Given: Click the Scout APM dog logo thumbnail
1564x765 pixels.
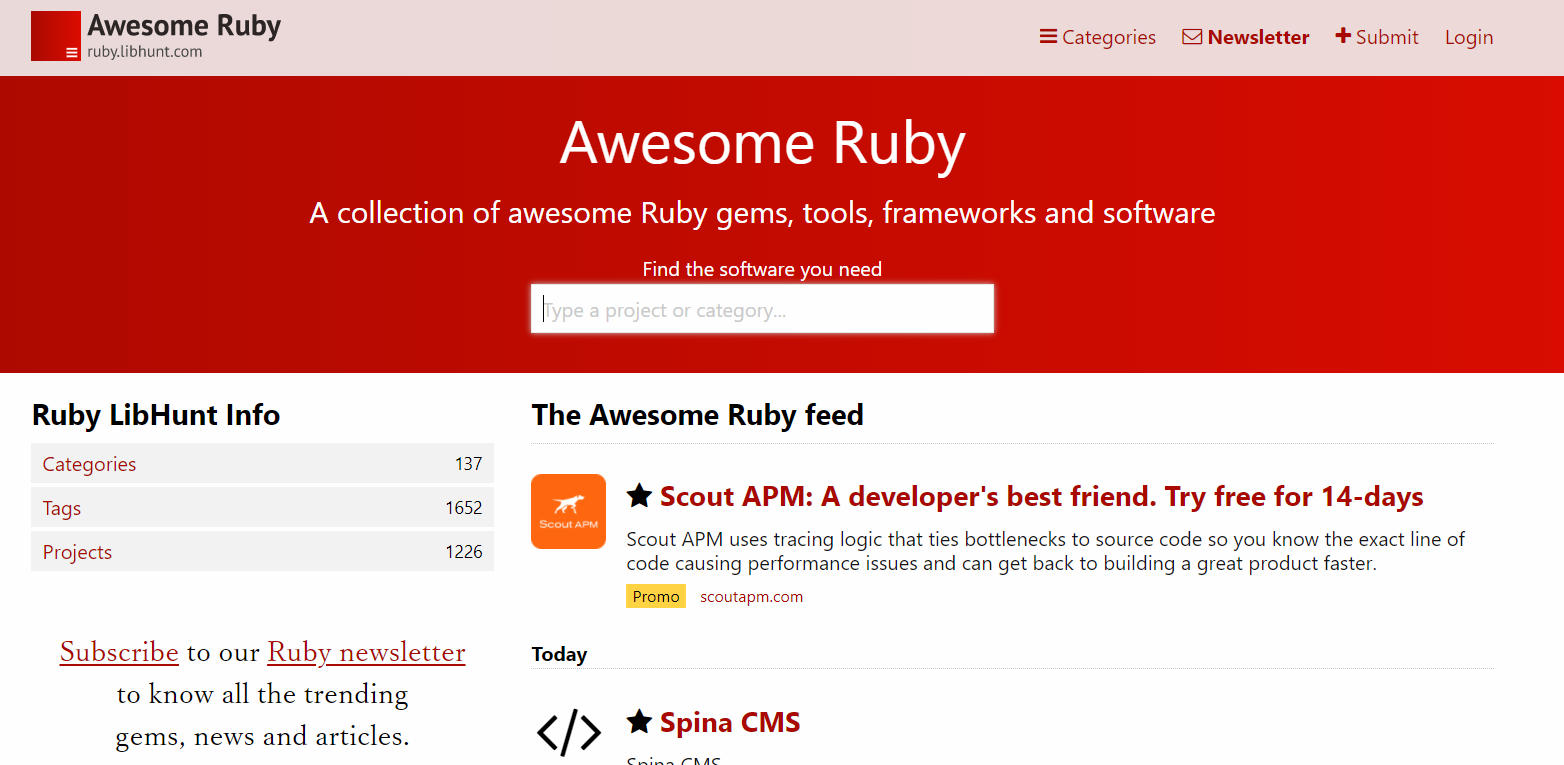Looking at the screenshot, I should (568, 511).
